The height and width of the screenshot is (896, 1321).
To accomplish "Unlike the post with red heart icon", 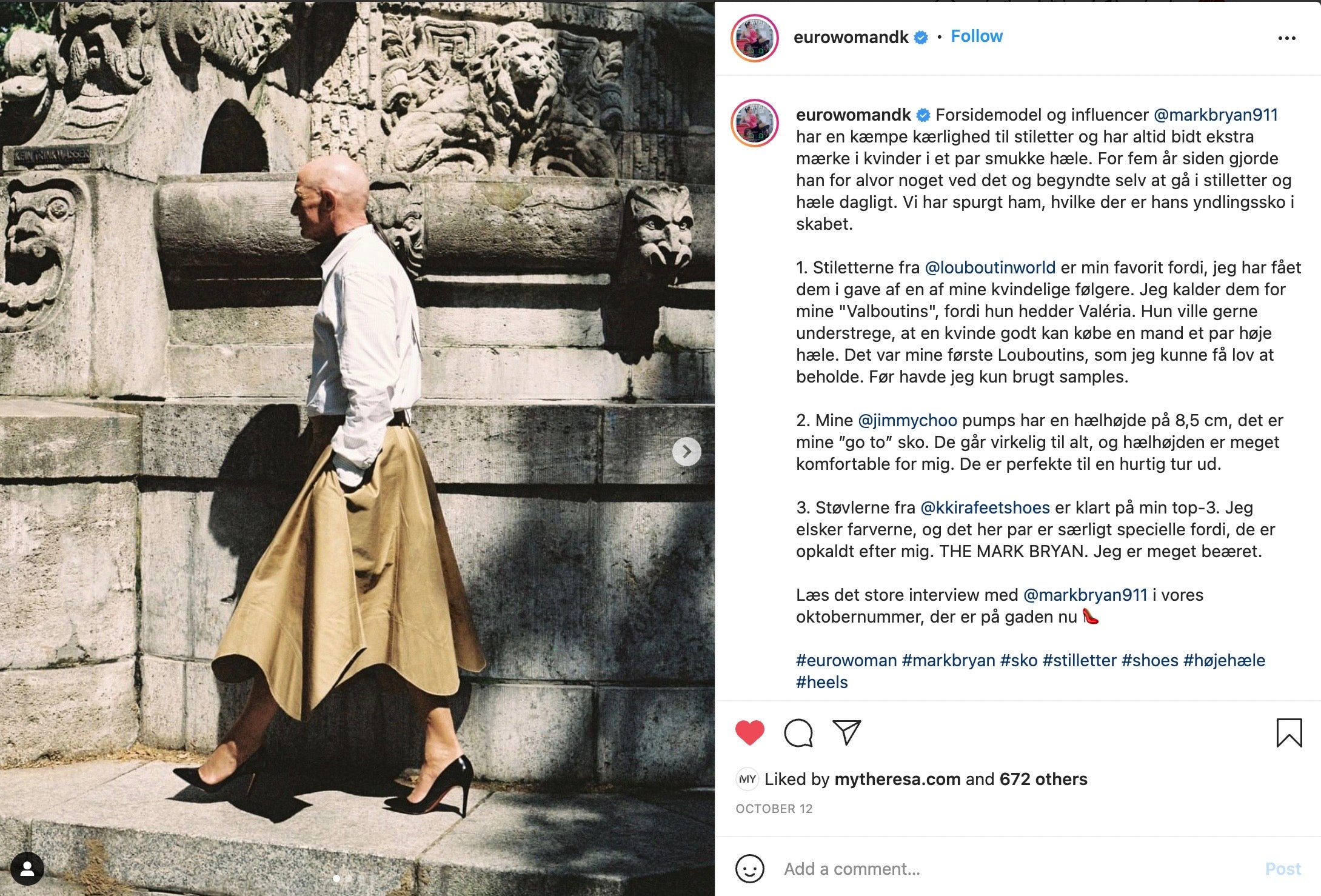I will coord(749,733).
